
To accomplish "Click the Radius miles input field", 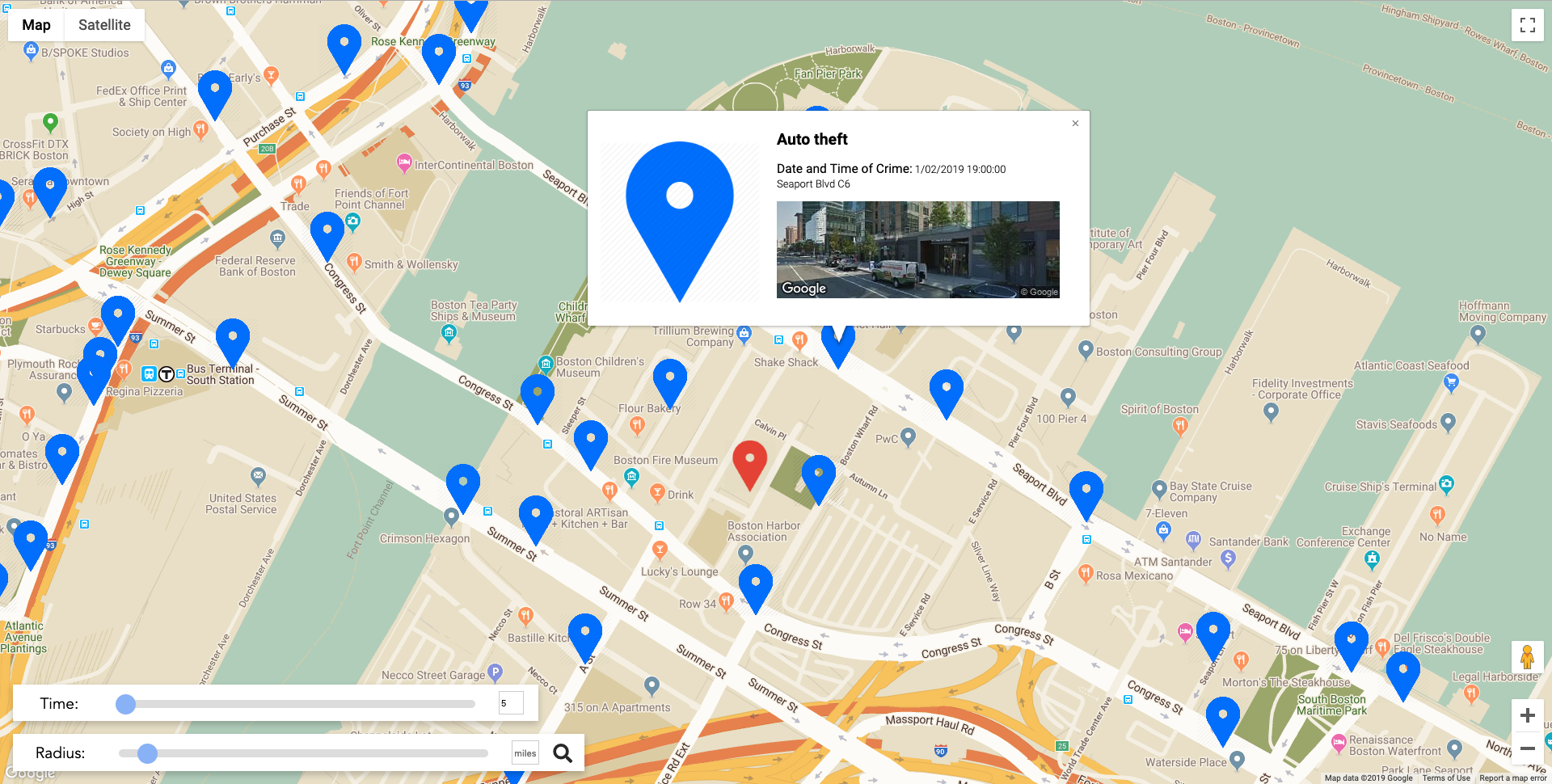I will pos(525,753).
